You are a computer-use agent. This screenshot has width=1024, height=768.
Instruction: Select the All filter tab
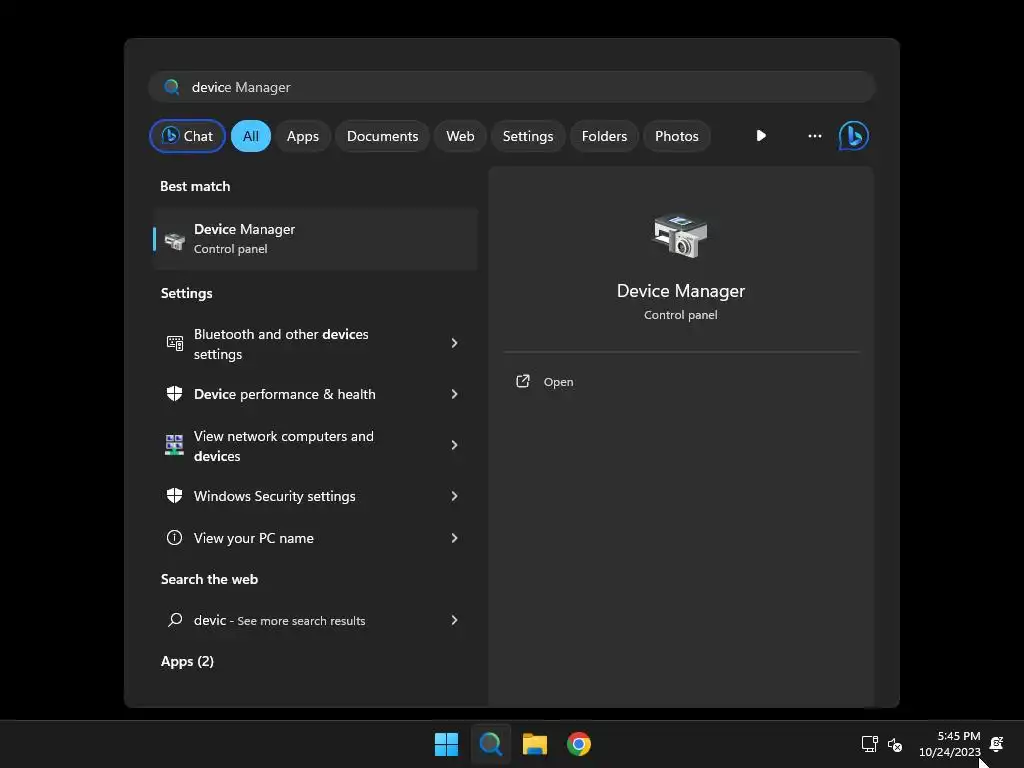click(x=251, y=136)
